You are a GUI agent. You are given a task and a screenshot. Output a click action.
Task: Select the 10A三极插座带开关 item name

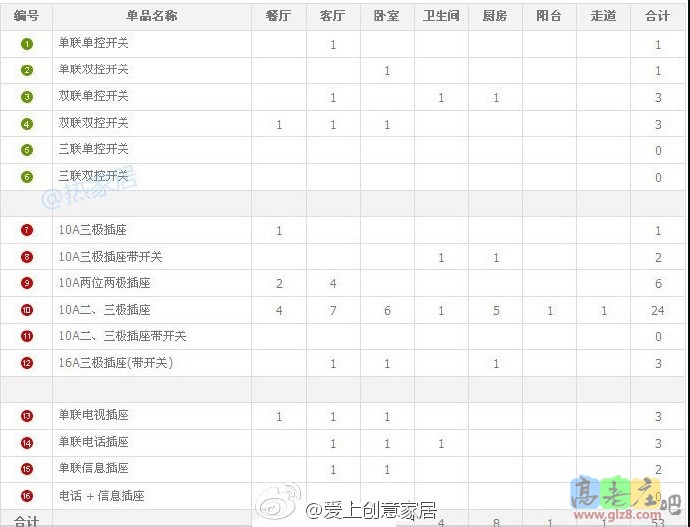[110, 256]
